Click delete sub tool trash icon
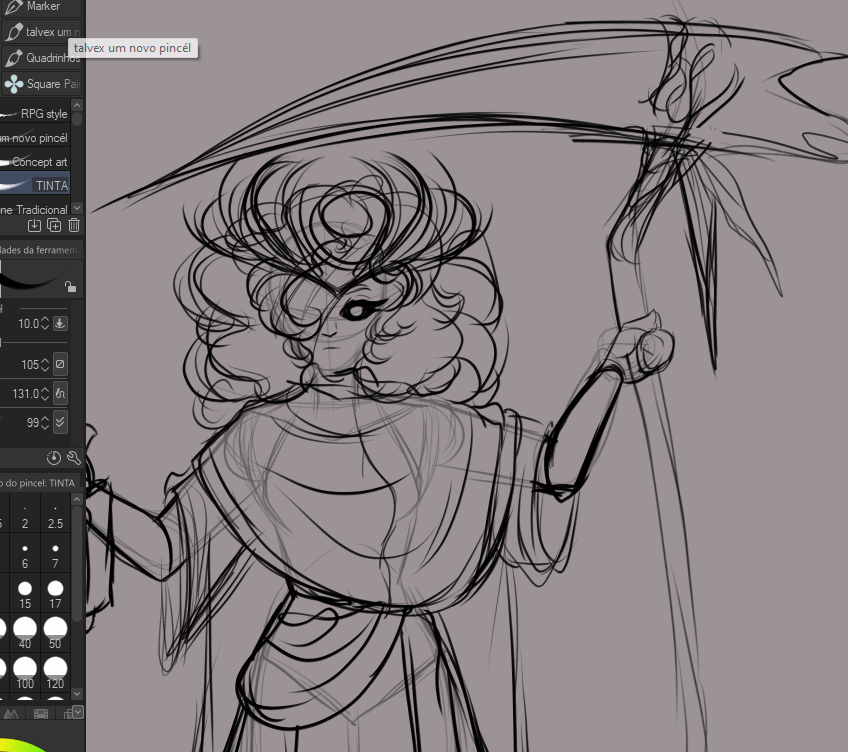Viewport: 848px width, 752px height. pyautogui.click(x=74, y=226)
